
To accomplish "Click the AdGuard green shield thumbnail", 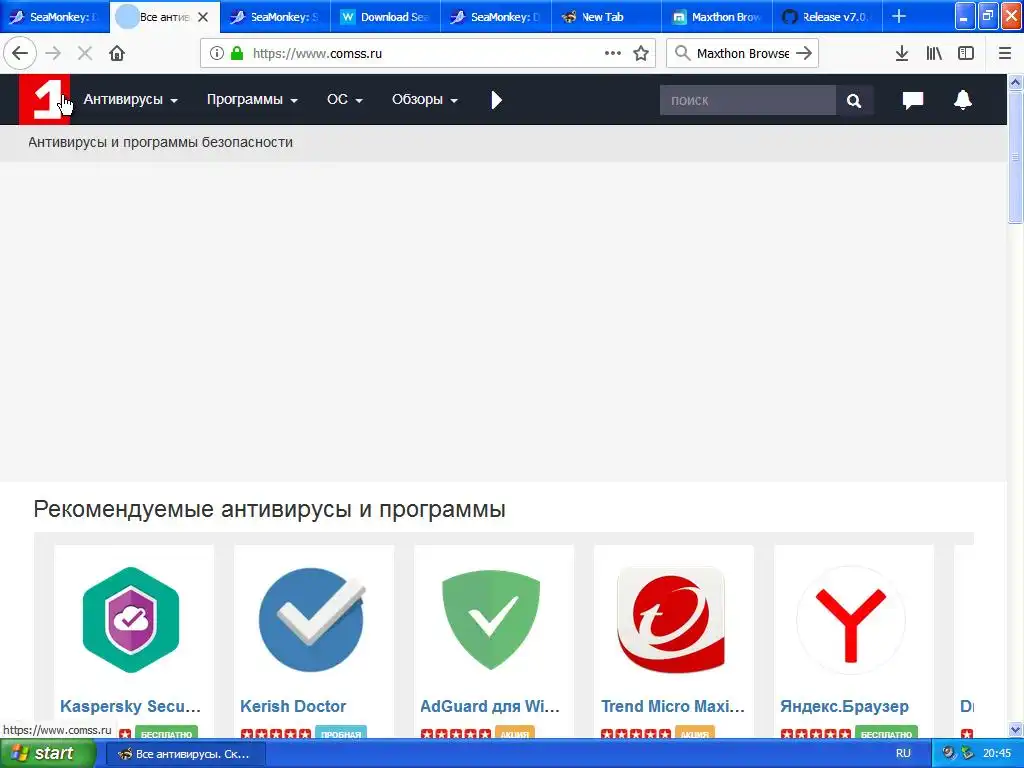I will (491, 620).
